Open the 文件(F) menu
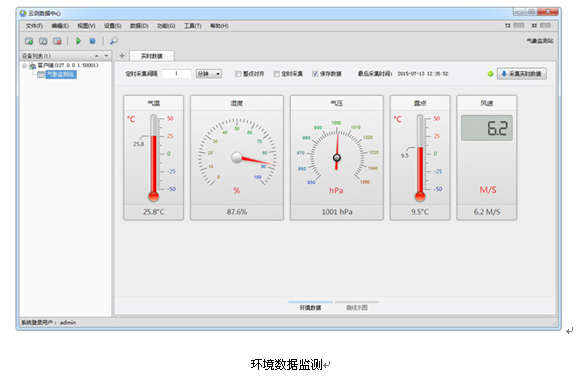The width and height of the screenshot is (583, 376). (34, 26)
